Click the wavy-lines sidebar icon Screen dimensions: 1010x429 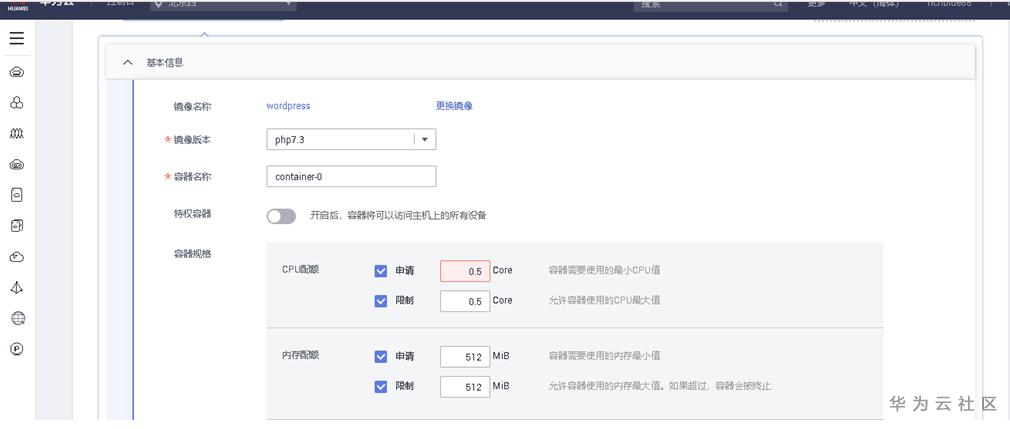pyautogui.click(x=17, y=134)
